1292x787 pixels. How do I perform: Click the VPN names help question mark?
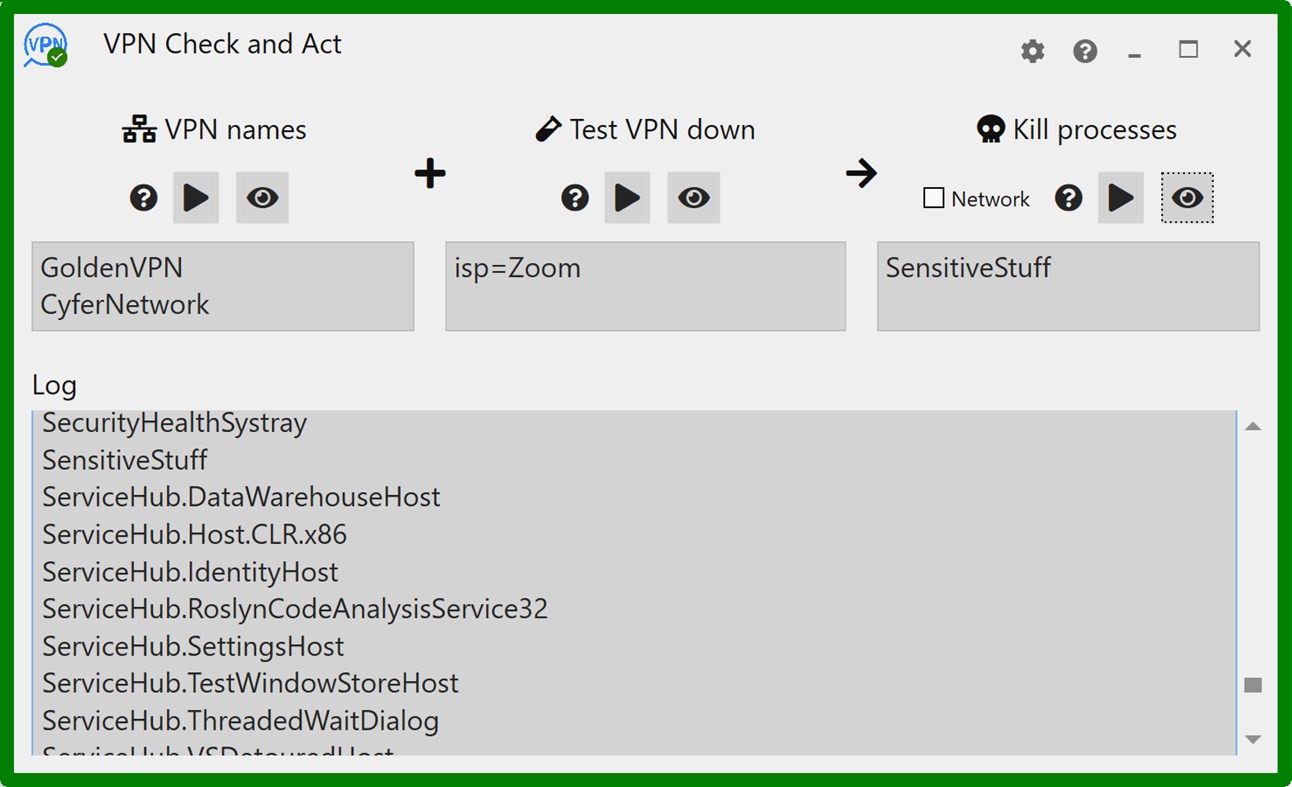(144, 198)
